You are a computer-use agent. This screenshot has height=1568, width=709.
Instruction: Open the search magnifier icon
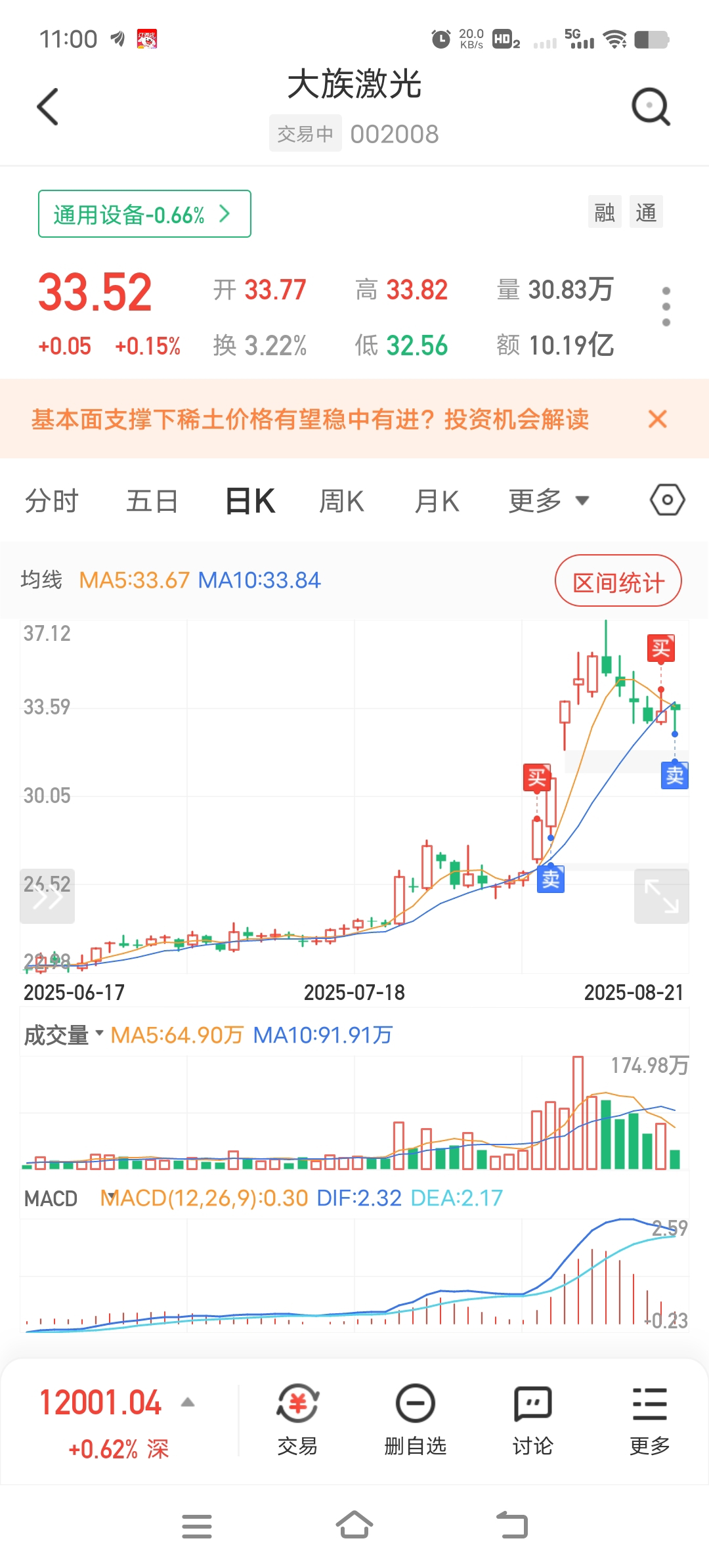651,106
